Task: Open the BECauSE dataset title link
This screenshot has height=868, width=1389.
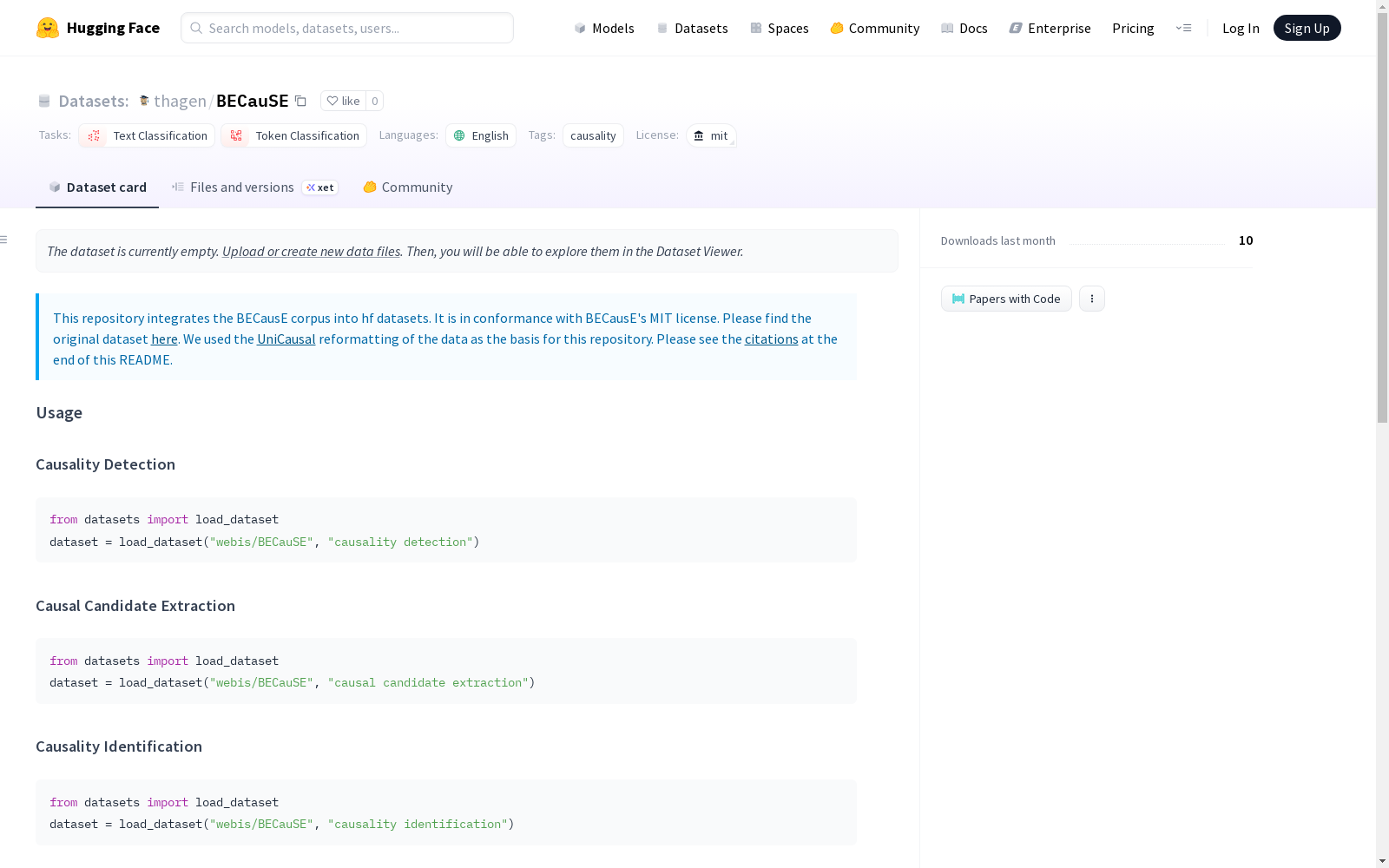Action: pyautogui.click(x=252, y=101)
